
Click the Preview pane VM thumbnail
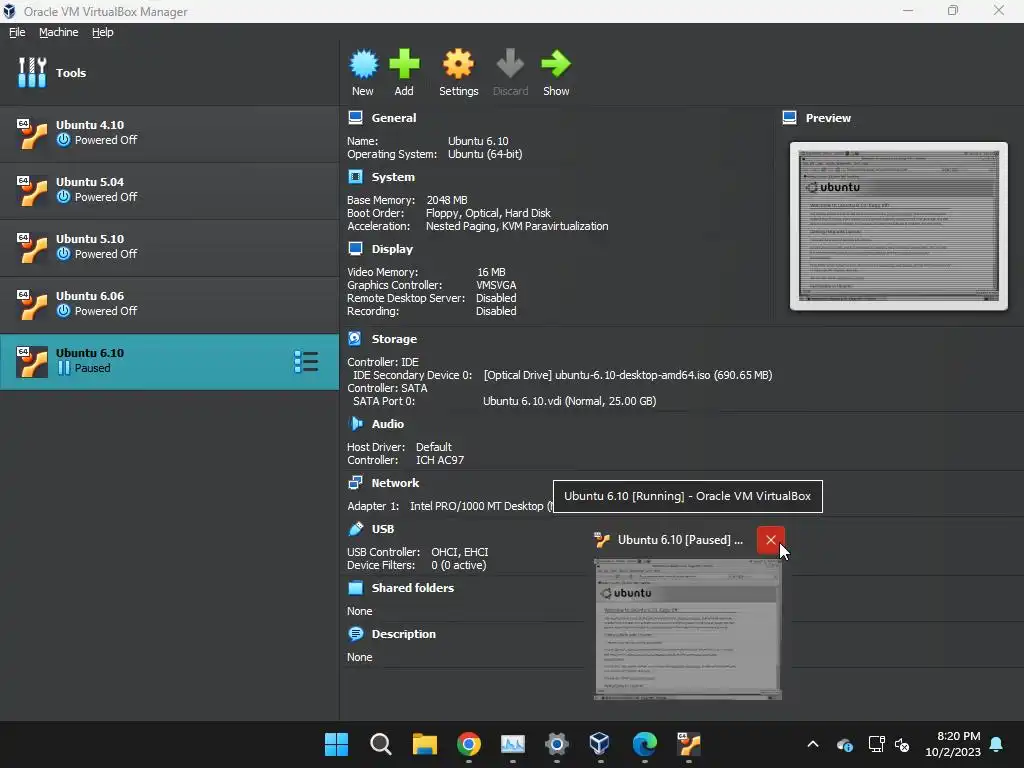(899, 226)
